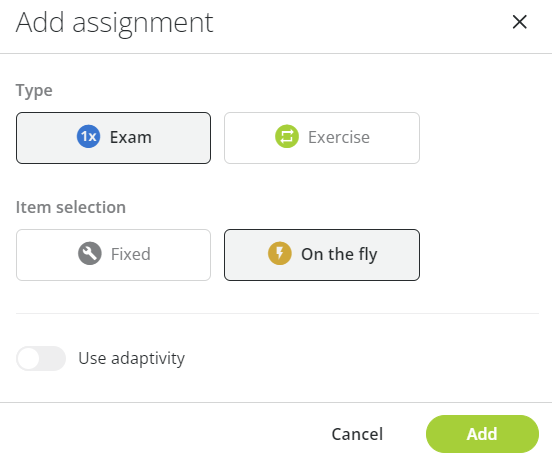This screenshot has width=552, height=455.
Task: Click the Type section label
Action: (34, 91)
